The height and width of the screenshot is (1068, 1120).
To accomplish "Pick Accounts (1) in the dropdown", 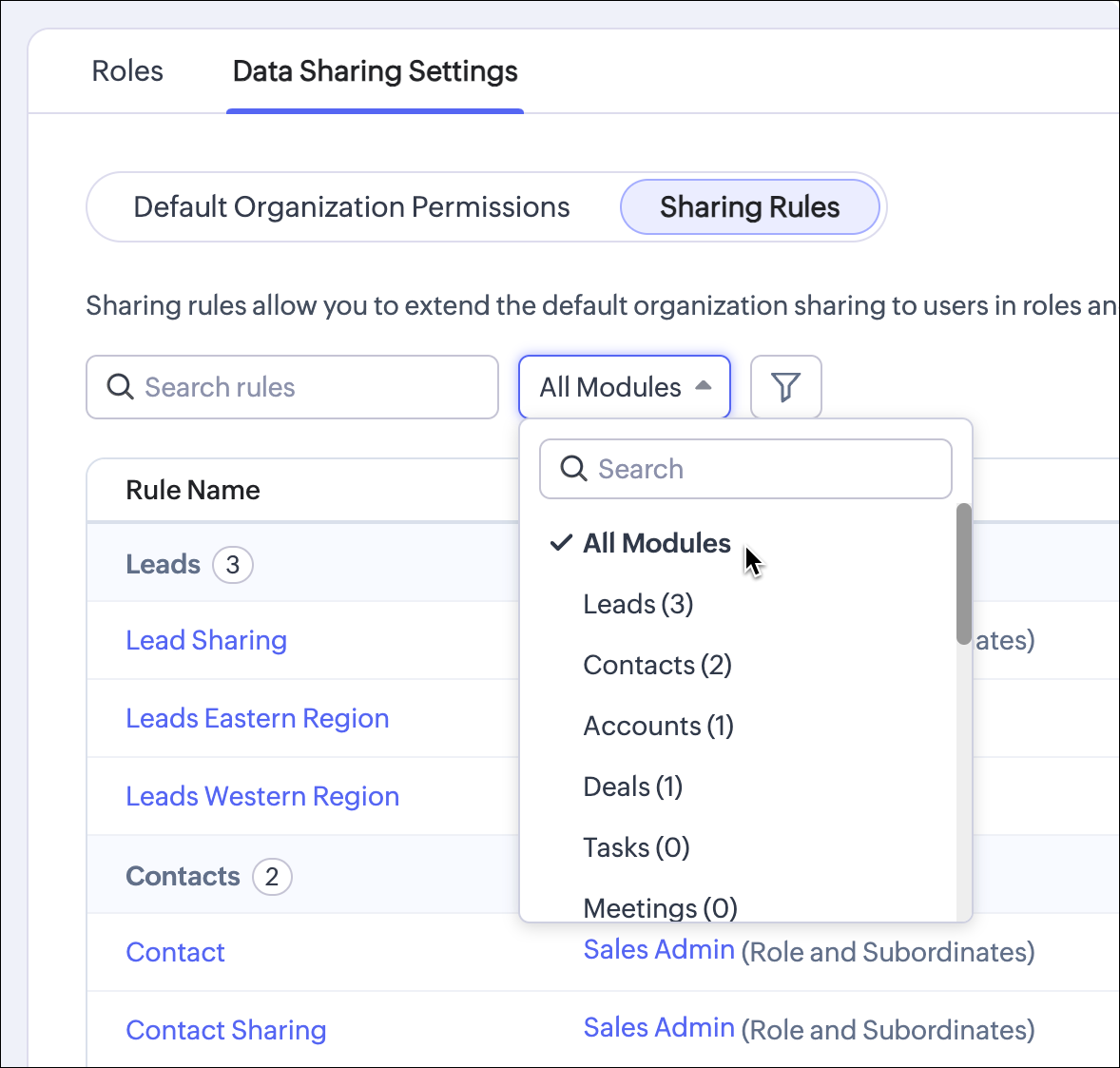I will tap(658, 726).
